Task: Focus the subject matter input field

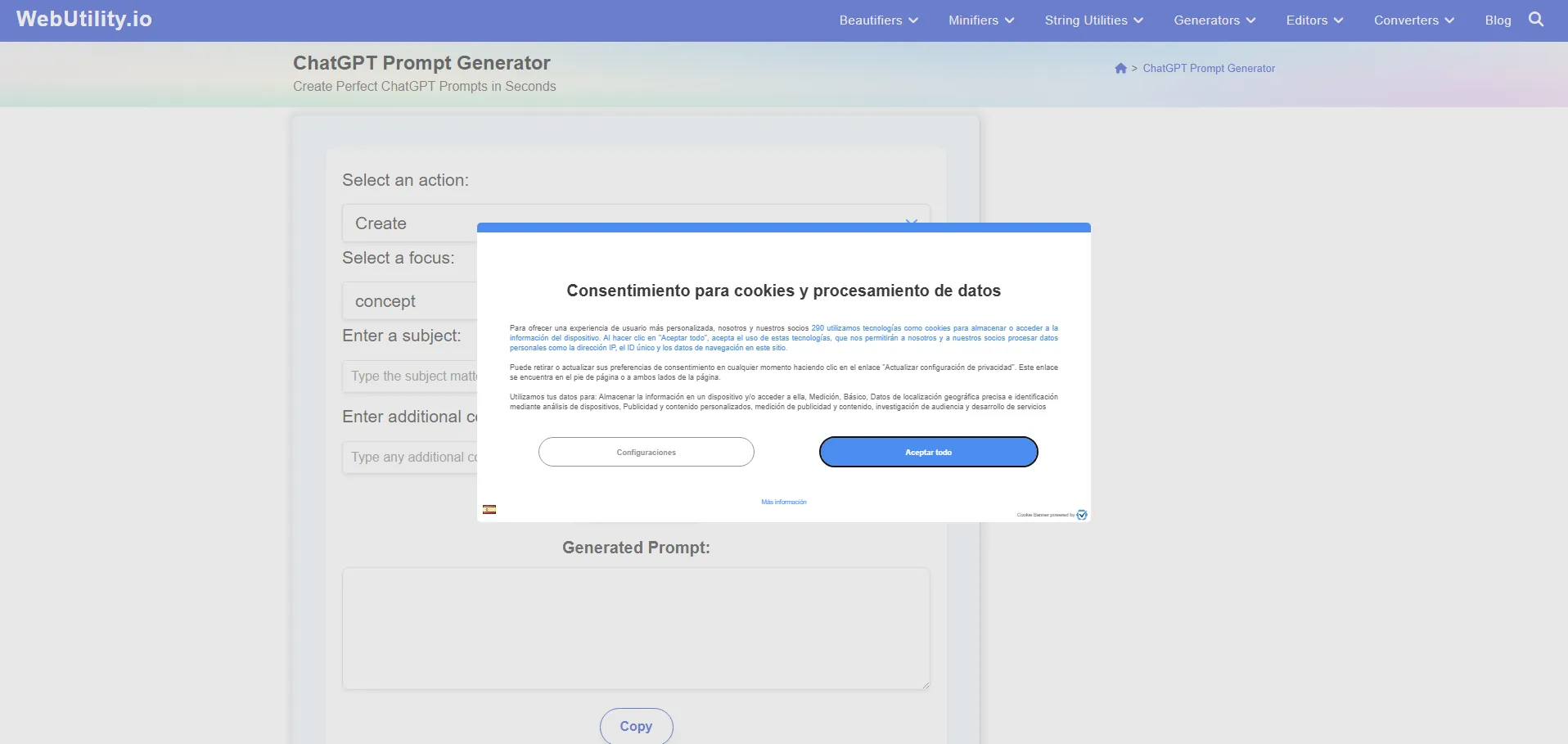Action: pyautogui.click(x=409, y=377)
